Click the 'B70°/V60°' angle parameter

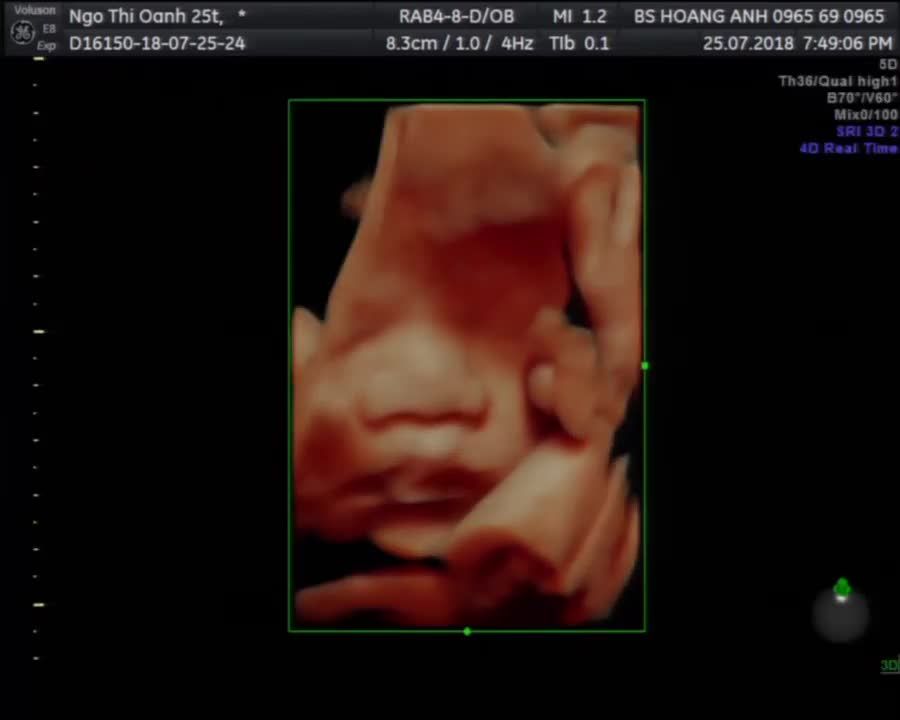(862, 98)
